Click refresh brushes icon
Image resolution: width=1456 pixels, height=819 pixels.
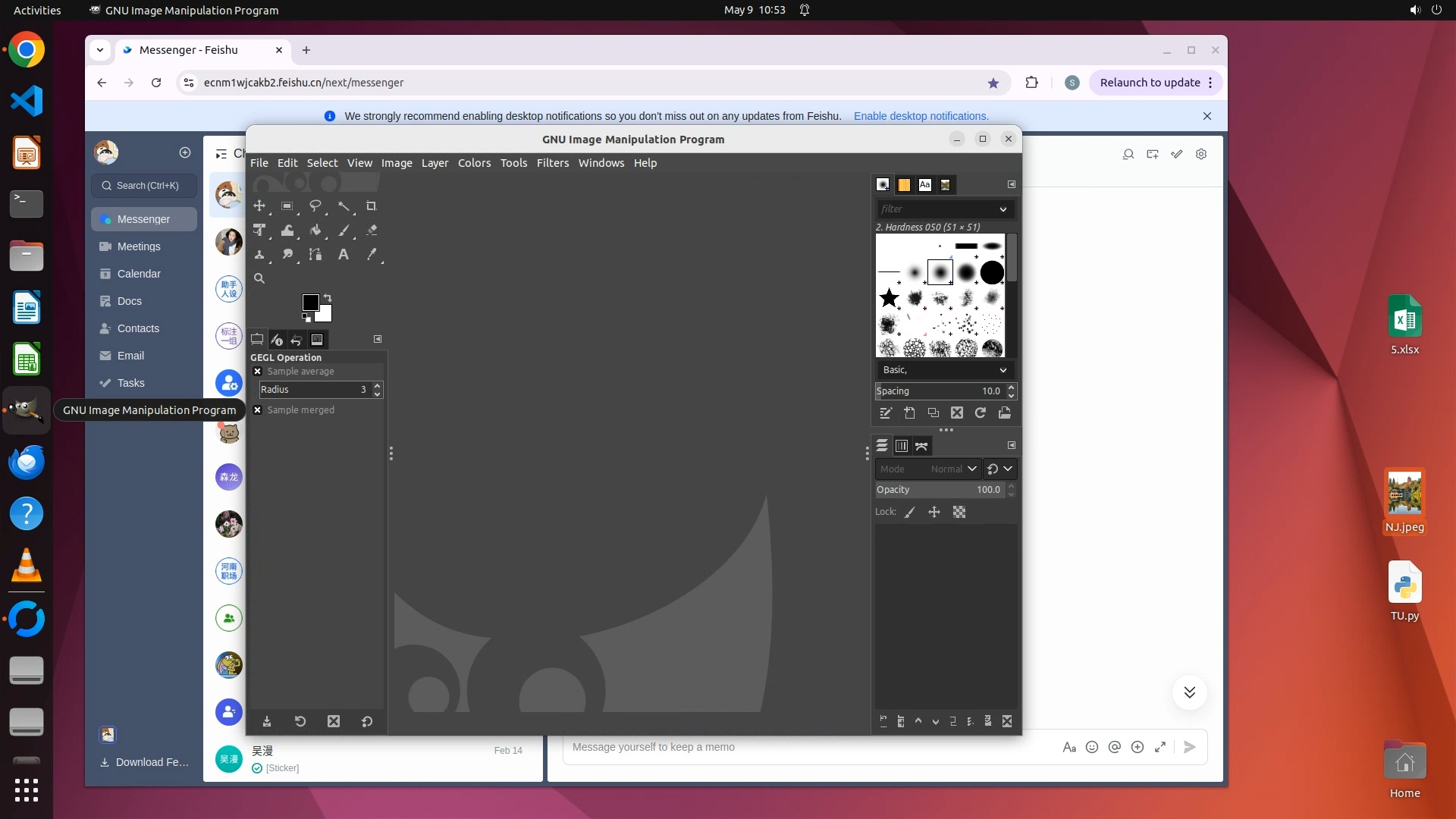click(981, 413)
